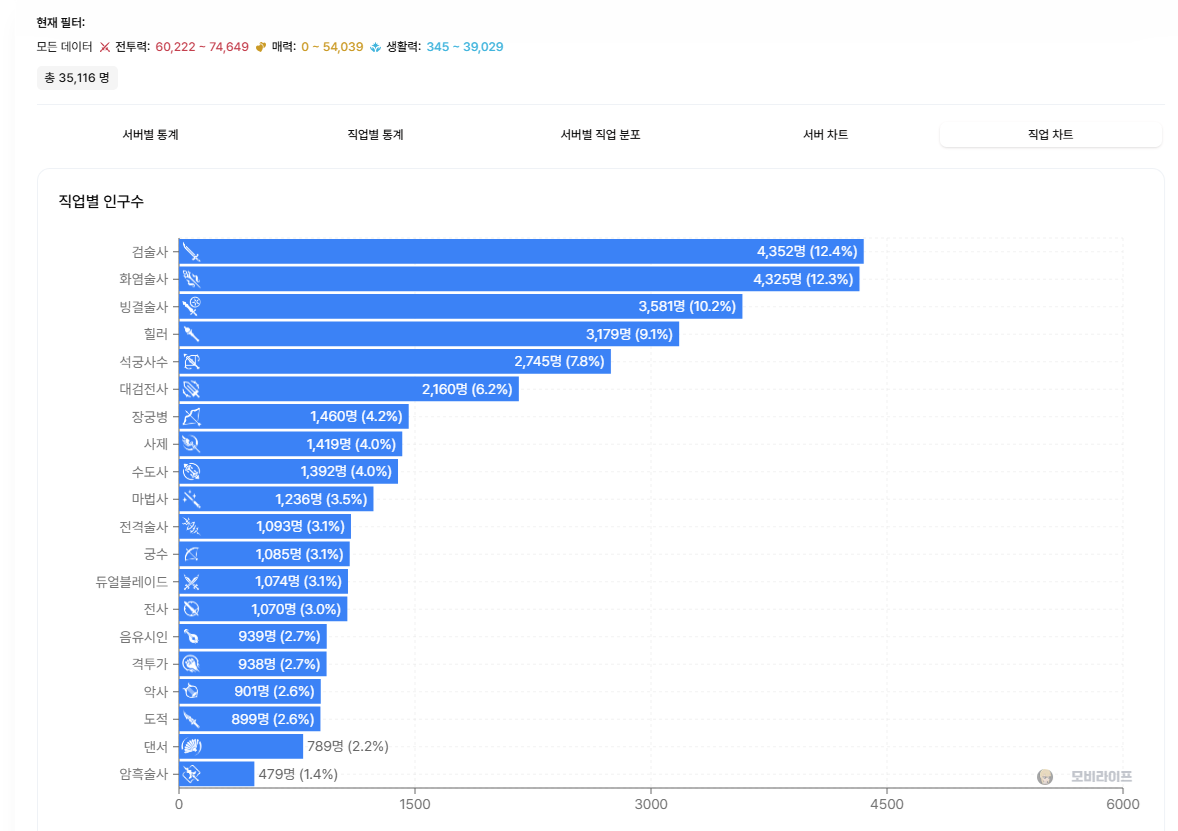
Task: Switch to the 서버 차트 tab
Action: tap(825, 135)
